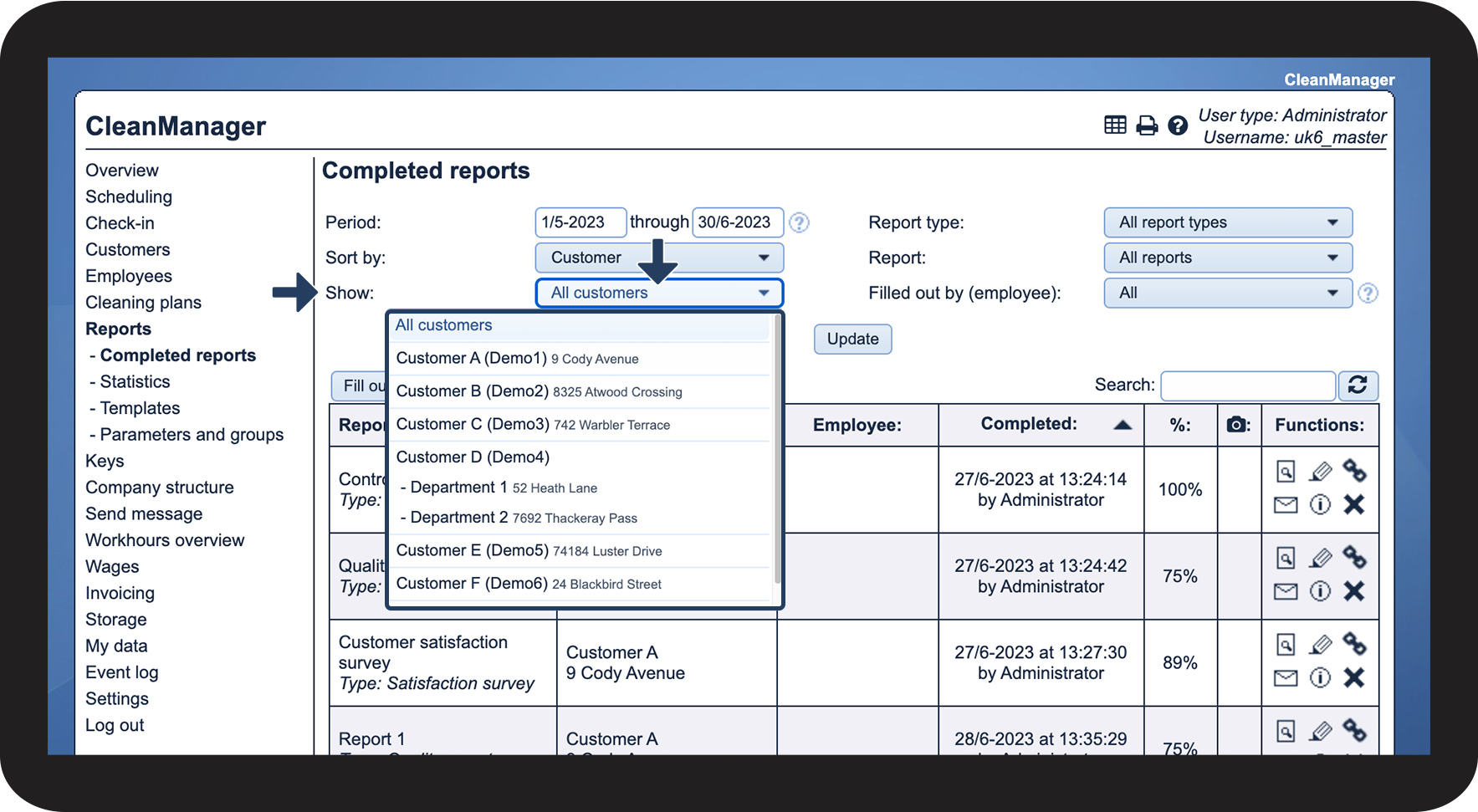Click the envelope icon for Customer satisfaction survey
The width and height of the screenshot is (1478, 812).
coord(1286,678)
